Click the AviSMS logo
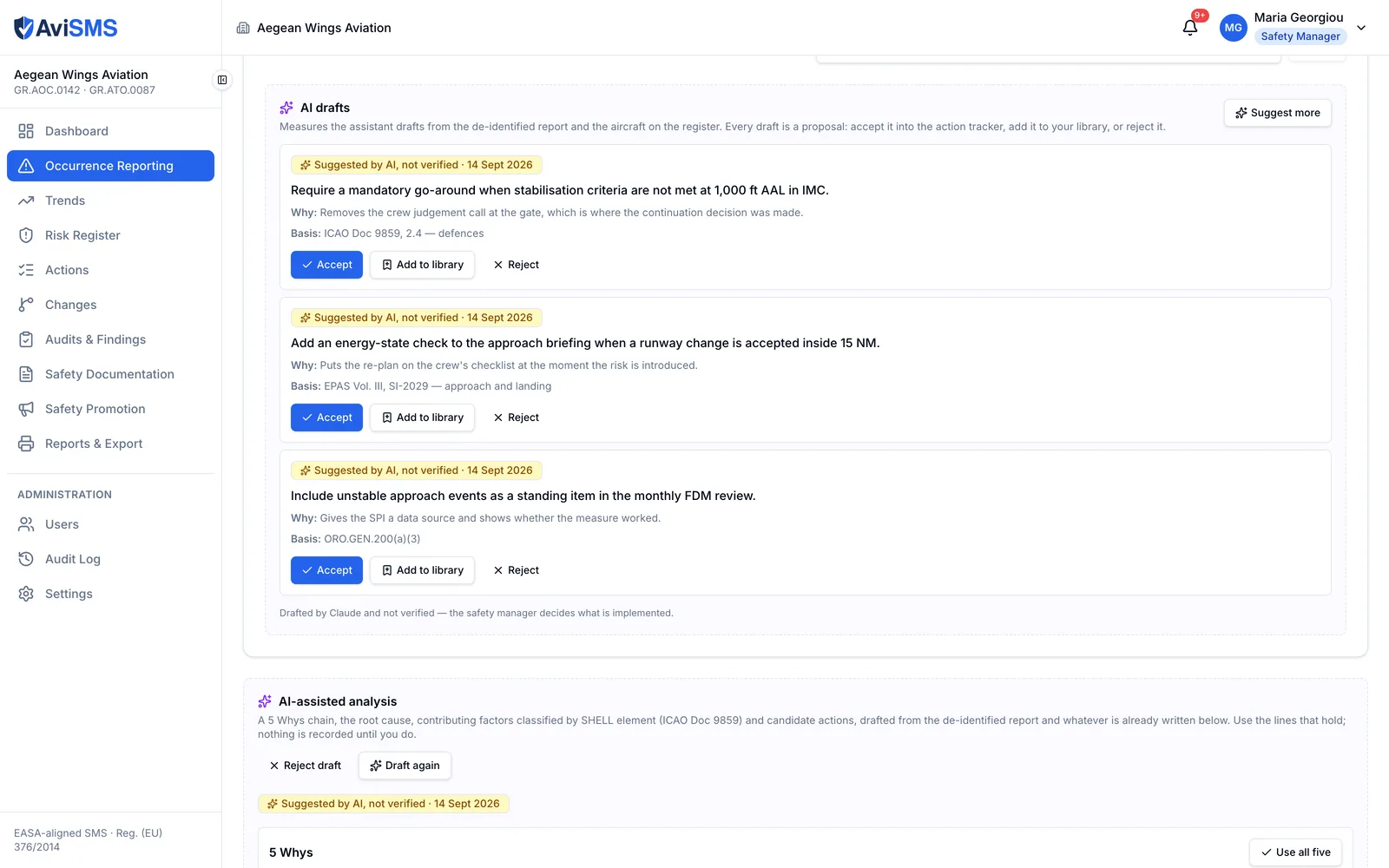This screenshot has width=1389, height=868. pyautogui.click(x=66, y=28)
